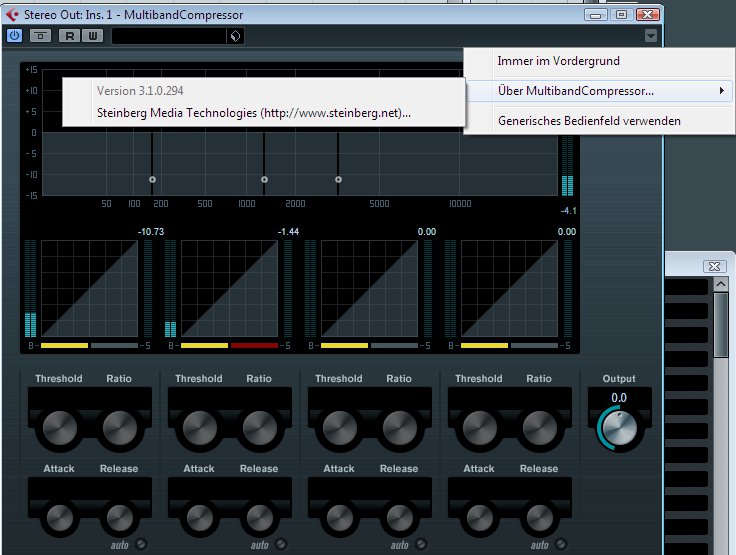Click band 2 Ratio knob
This screenshot has height=555, width=736.
pos(260,428)
